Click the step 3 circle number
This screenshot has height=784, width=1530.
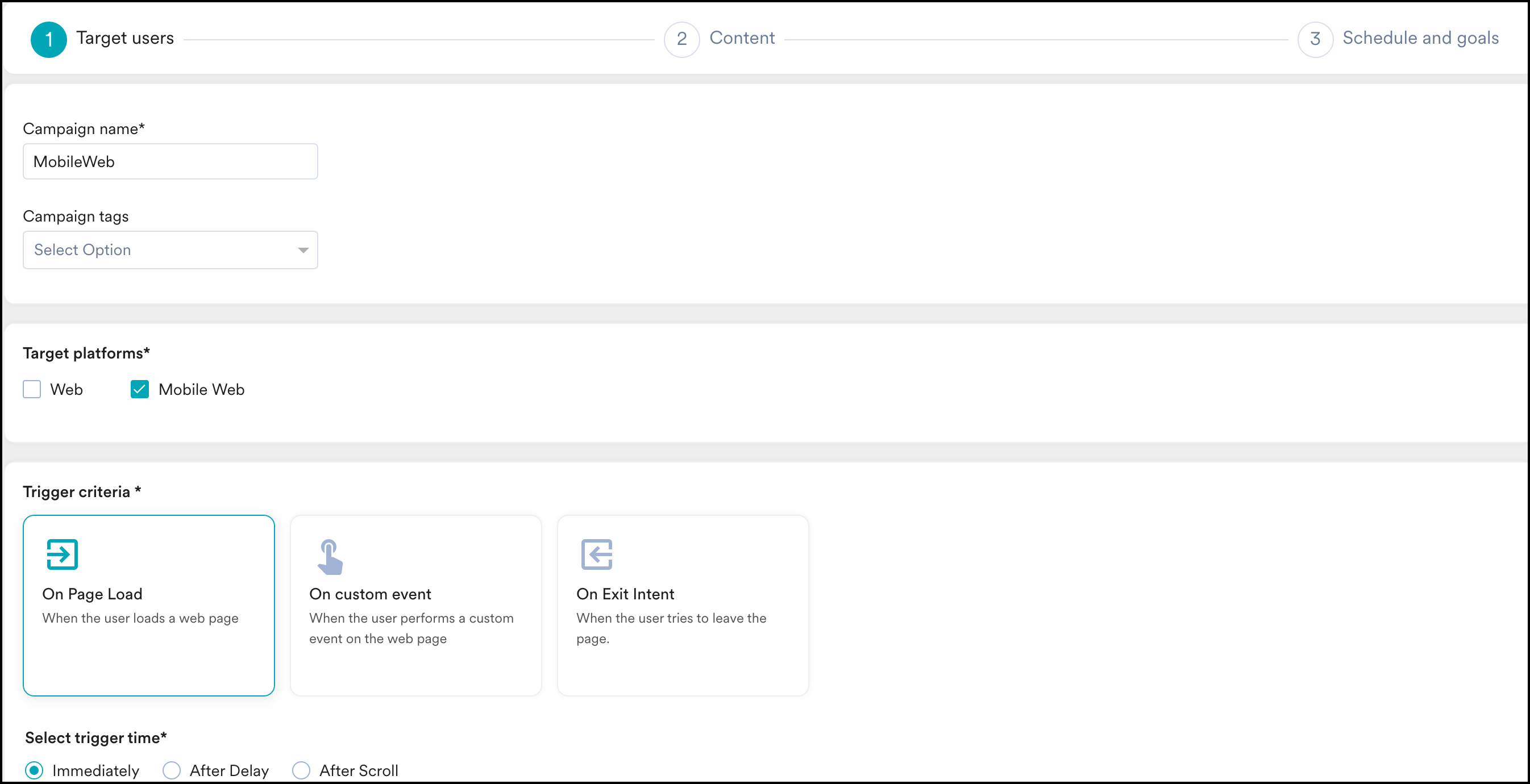1315,40
